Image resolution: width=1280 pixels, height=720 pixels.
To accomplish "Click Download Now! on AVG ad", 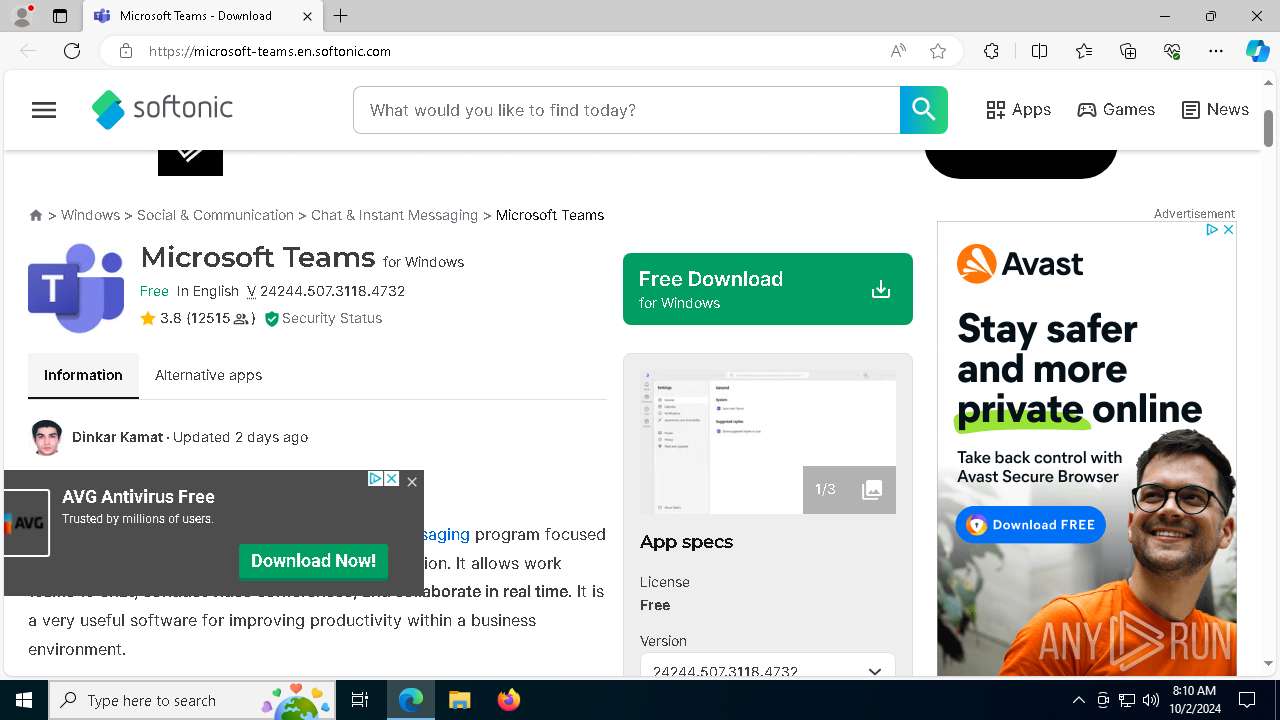I will (x=313, y=561).
